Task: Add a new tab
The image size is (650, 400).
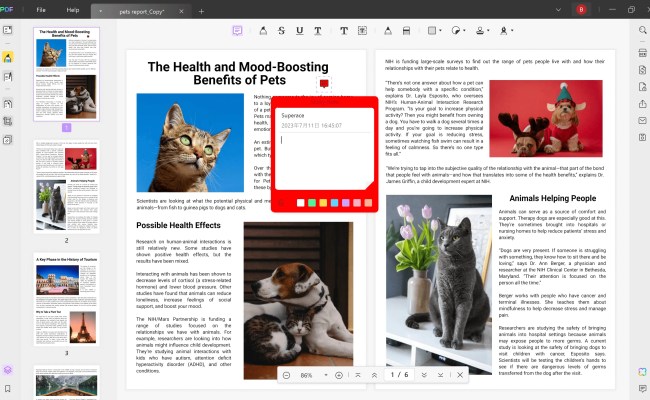Action: (x=201, y=12)
